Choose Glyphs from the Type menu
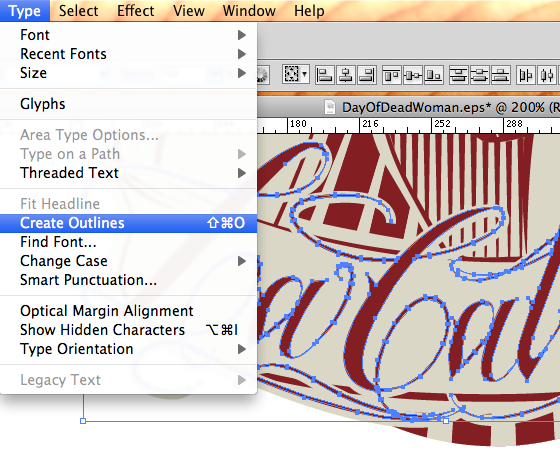 (x=129, y=104)
